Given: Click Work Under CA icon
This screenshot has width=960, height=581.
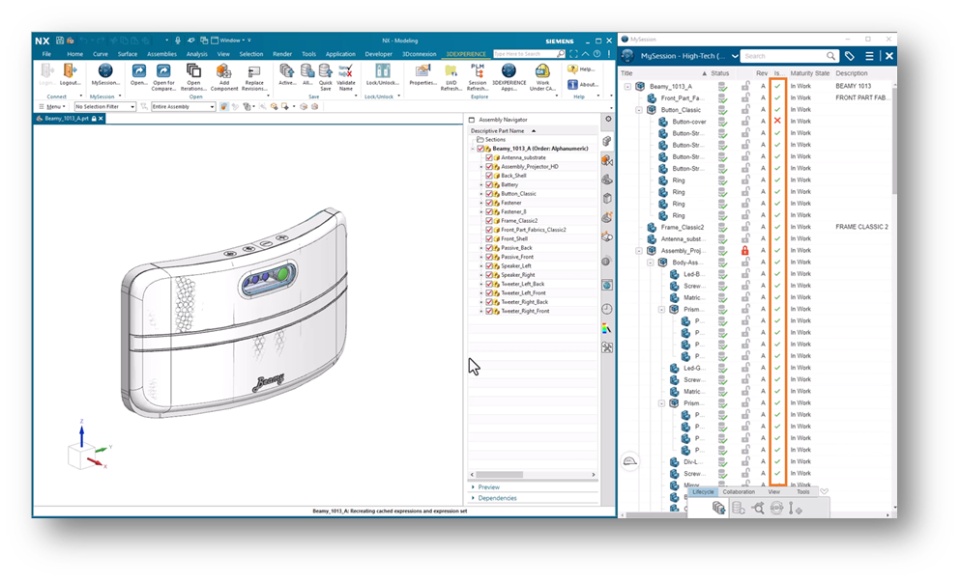Looking at the screenshot, I should 542,71.
